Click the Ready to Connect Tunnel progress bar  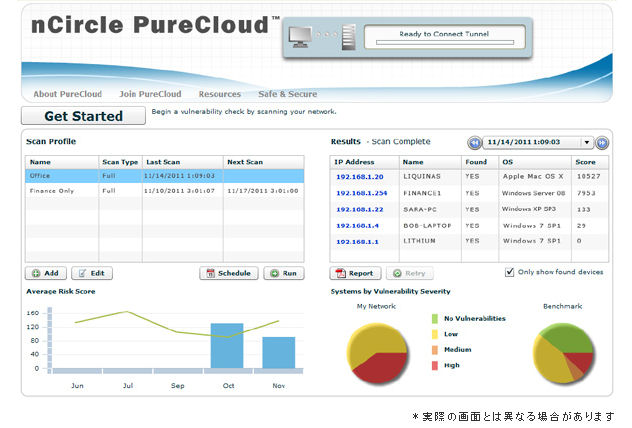[445, 42]
